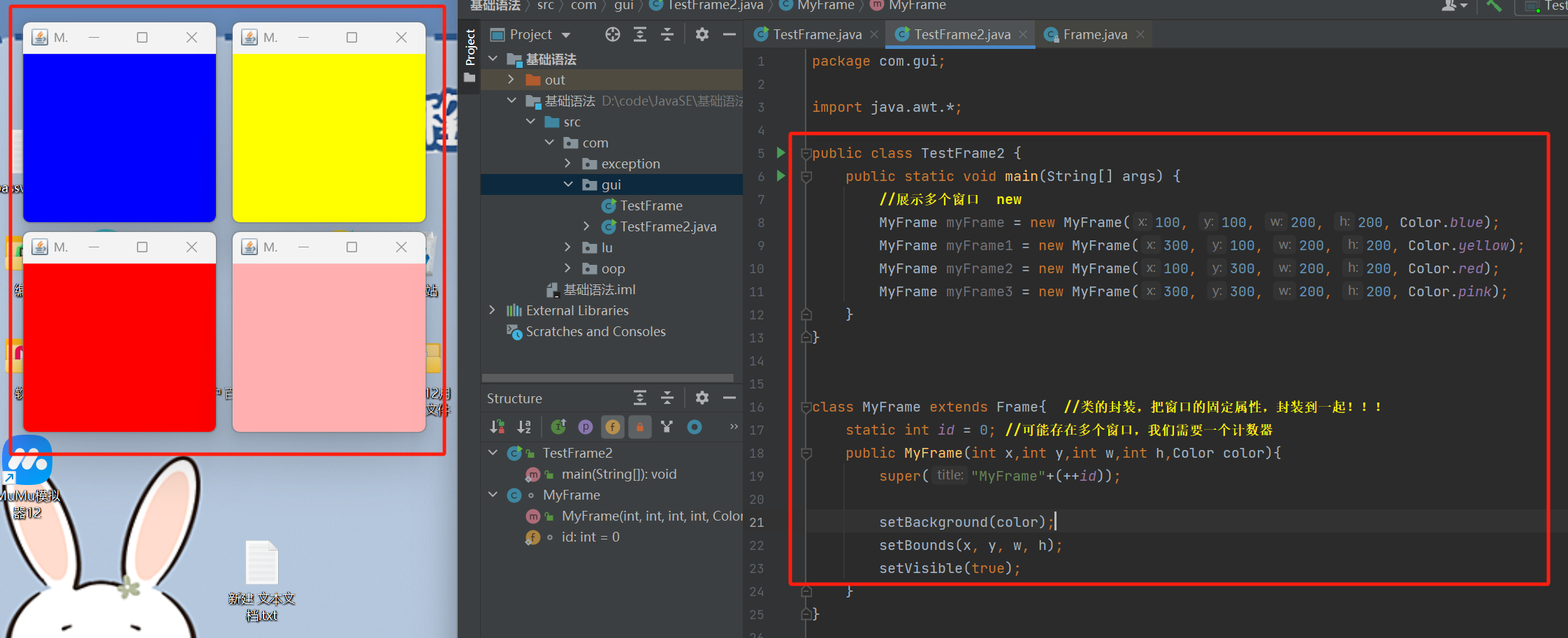Viewport: 1568px width, 638px height.
Task: Expand the lu package
Action: click(x=568, y=247)
